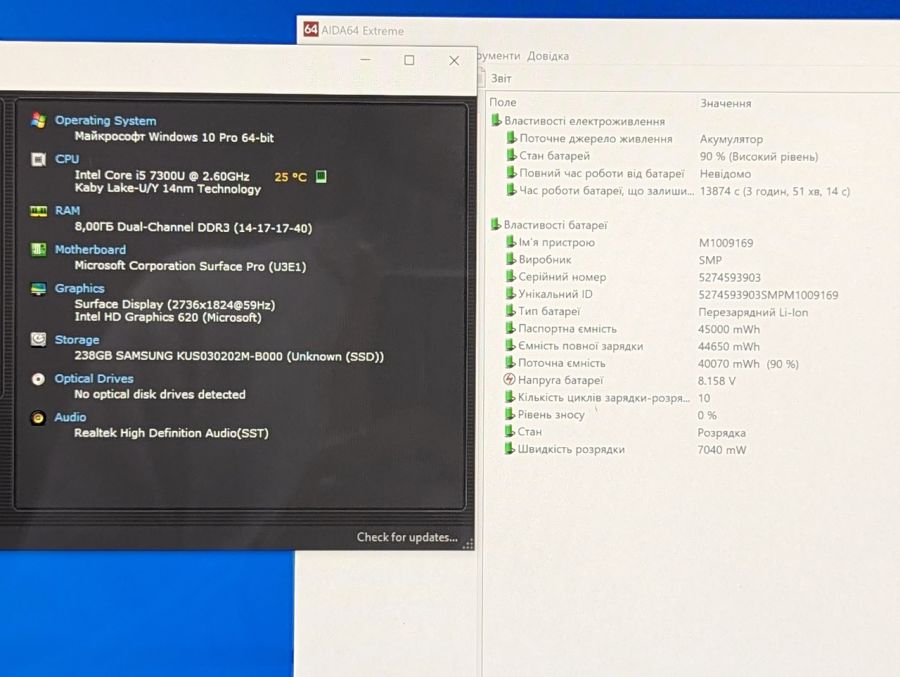Select the Розрядка state value

coord(721,432)
